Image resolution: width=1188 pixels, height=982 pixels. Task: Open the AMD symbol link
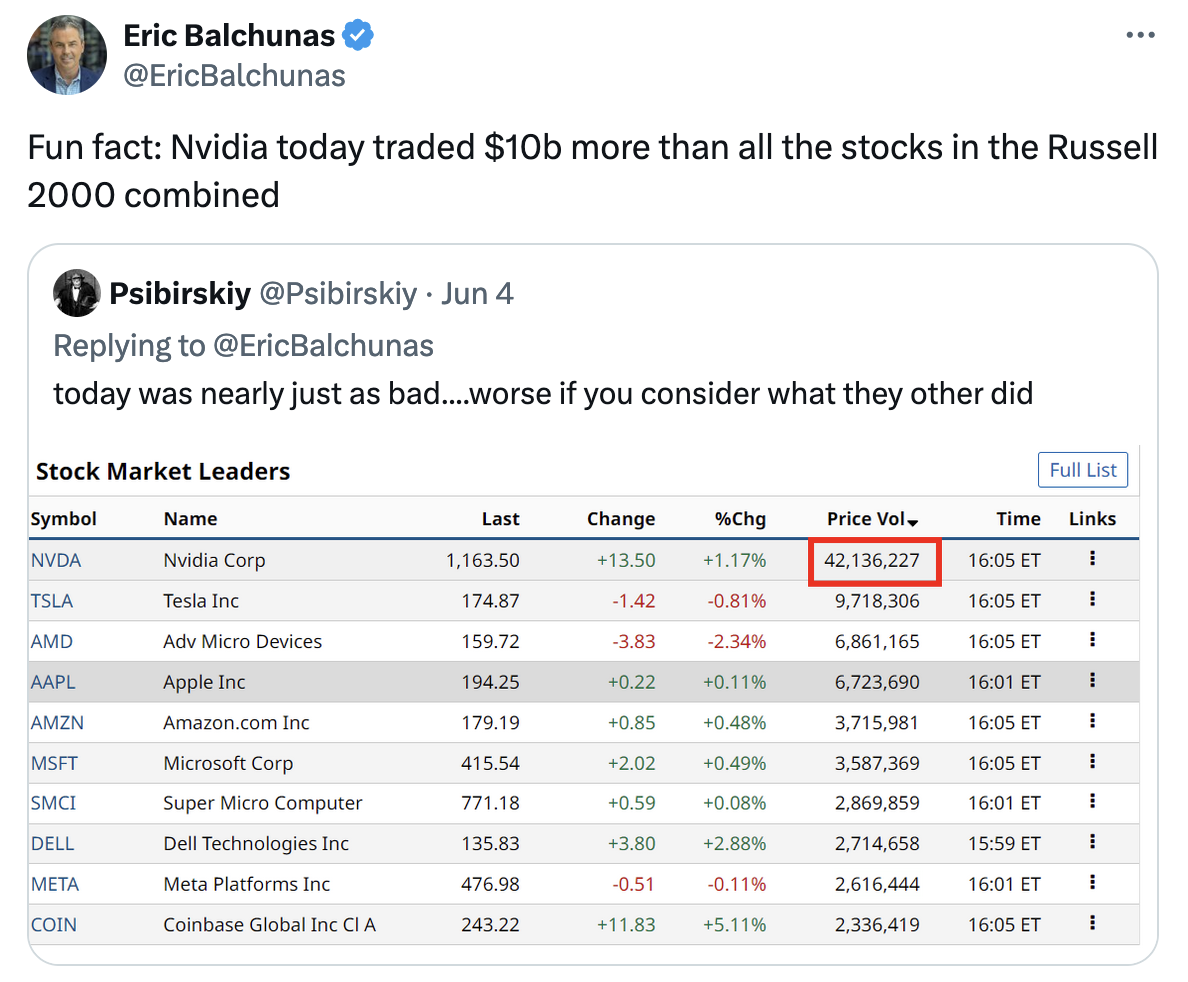pyautogui.click(x=52, y=641)
